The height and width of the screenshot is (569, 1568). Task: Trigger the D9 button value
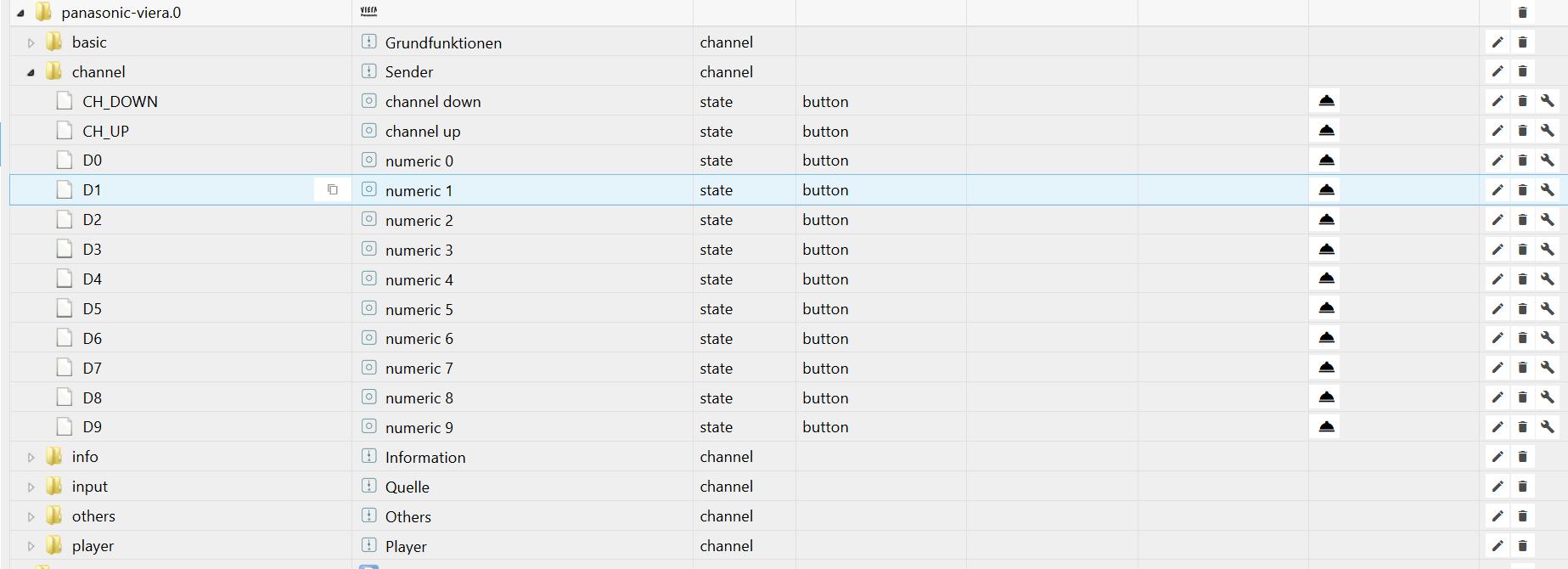pyautogui.click(x=1327, y=427)
